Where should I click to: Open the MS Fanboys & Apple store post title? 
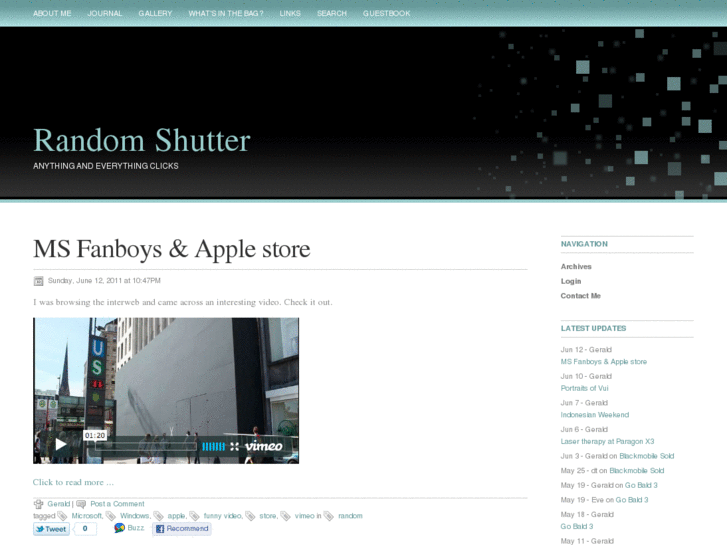tap(172, 249)
